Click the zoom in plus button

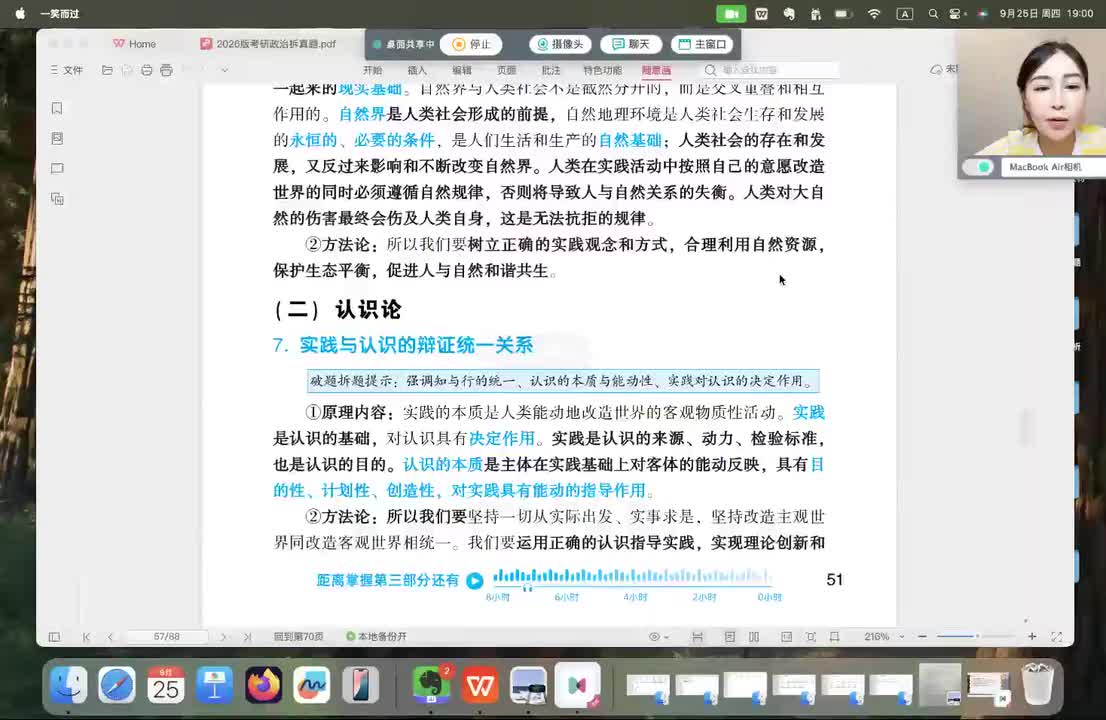[1032, 637]
